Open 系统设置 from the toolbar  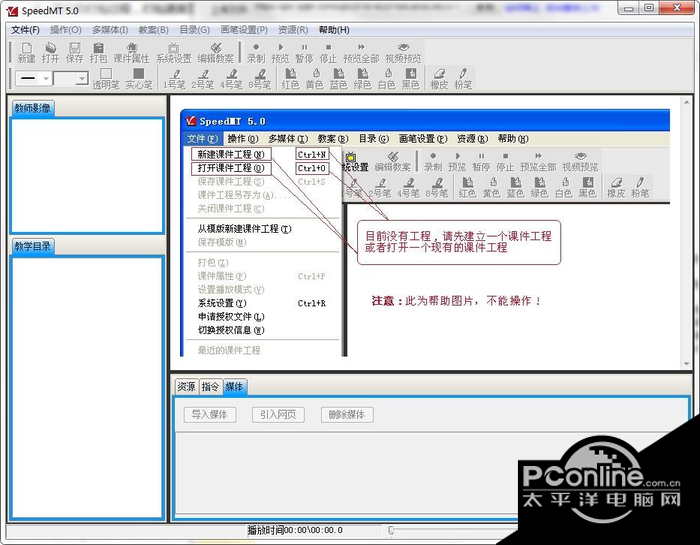click(173, 53)
